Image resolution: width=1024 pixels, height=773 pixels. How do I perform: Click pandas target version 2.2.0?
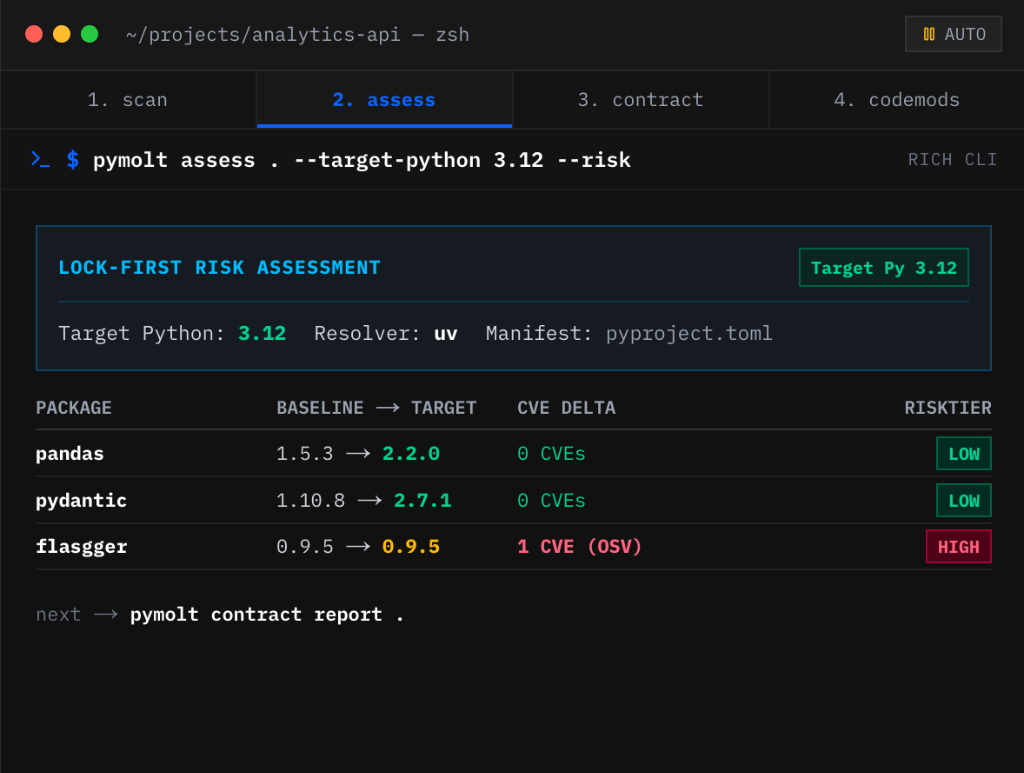(x=411, y=454)
